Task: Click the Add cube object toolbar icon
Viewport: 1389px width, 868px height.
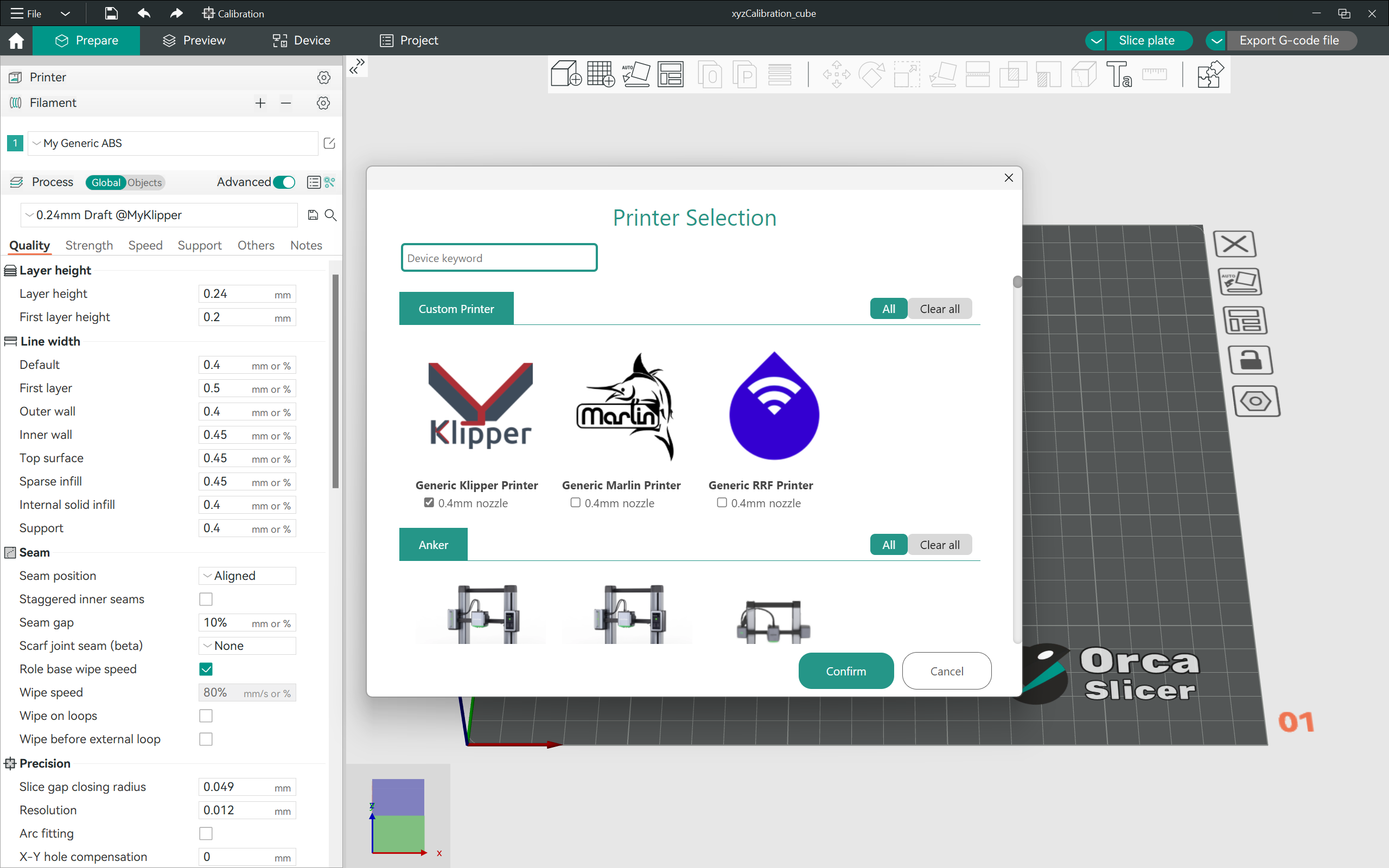Action: (566, 75)
